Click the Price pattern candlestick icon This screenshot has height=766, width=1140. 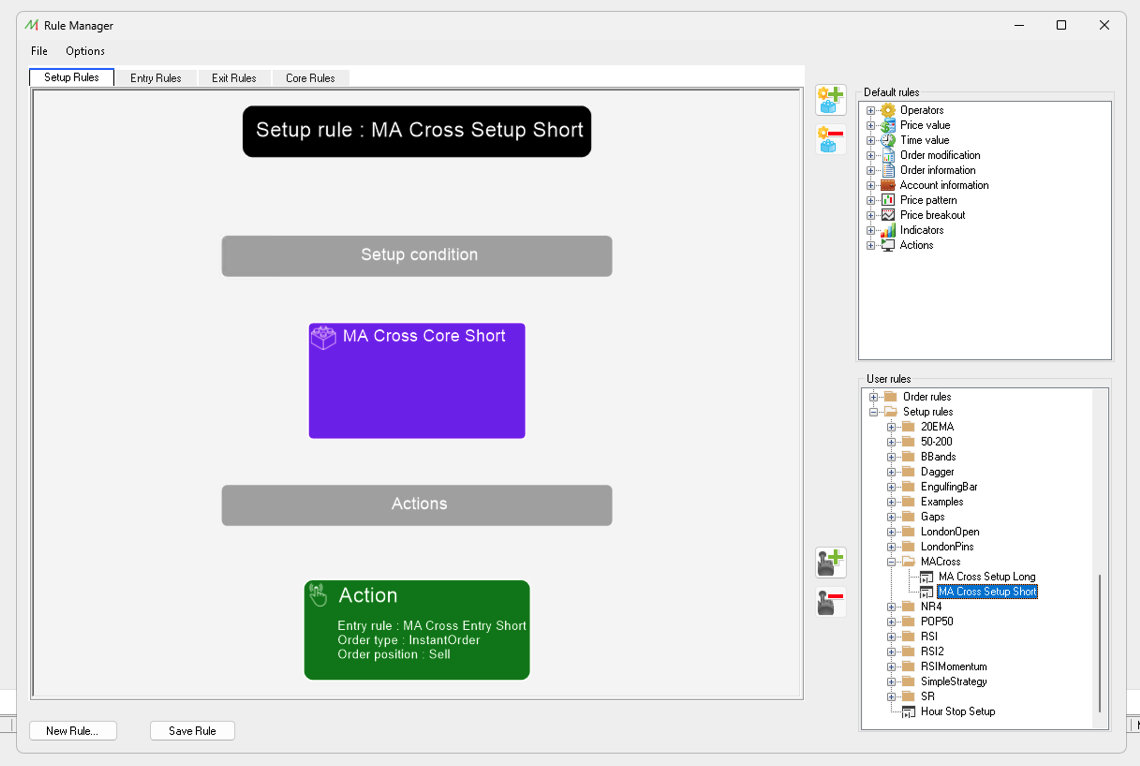[x=888, y=200]
